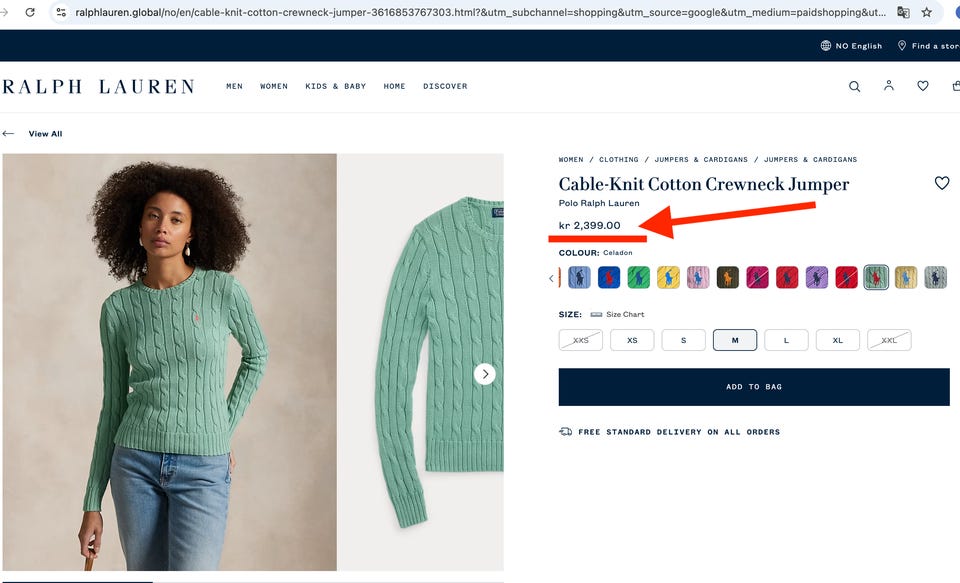Open the WOMEN navigation menu
960x583 pixels.
tap(274, 86)
